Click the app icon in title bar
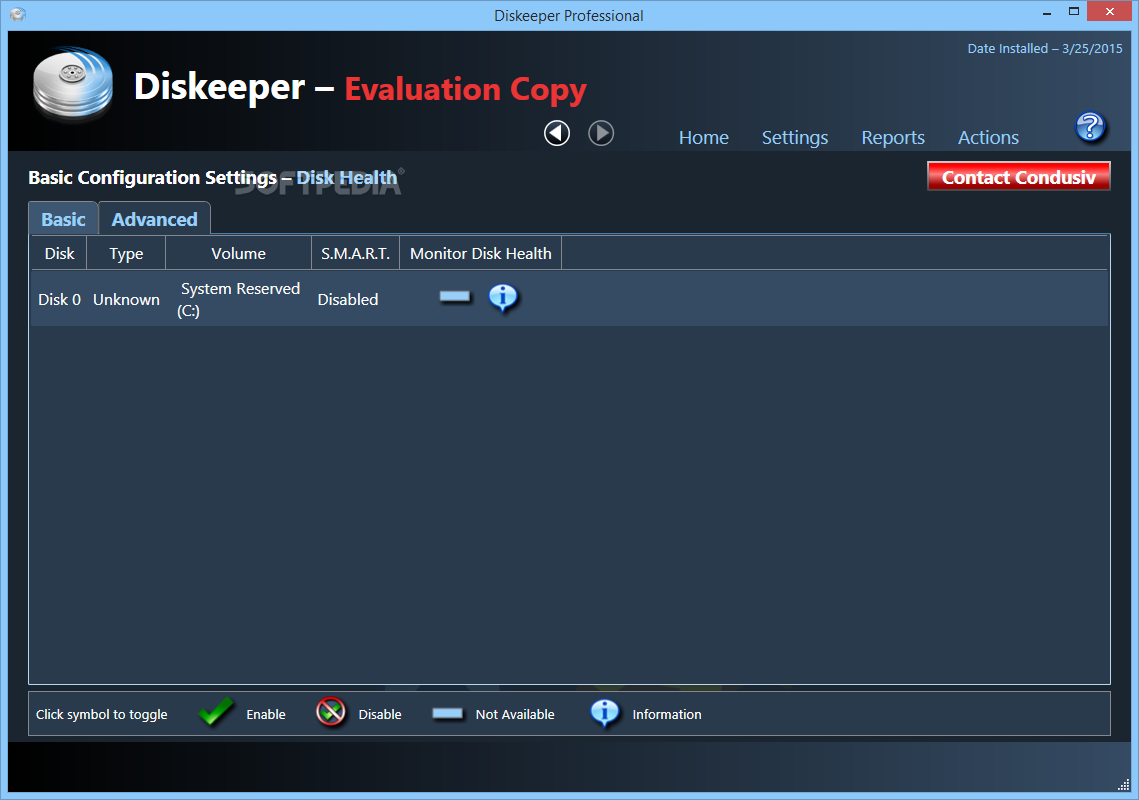This screenshot has height=800, width=1139. [18, 15]
